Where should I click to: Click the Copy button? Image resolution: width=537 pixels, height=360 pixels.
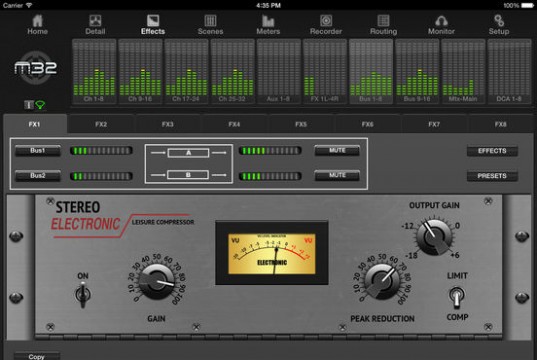(37, 356)
